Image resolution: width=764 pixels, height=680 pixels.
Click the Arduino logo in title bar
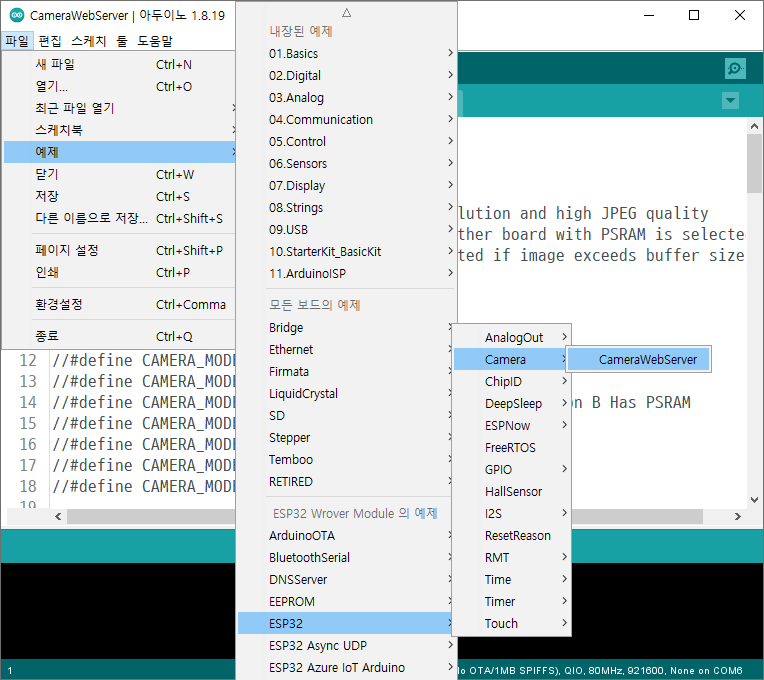[17, 15]
